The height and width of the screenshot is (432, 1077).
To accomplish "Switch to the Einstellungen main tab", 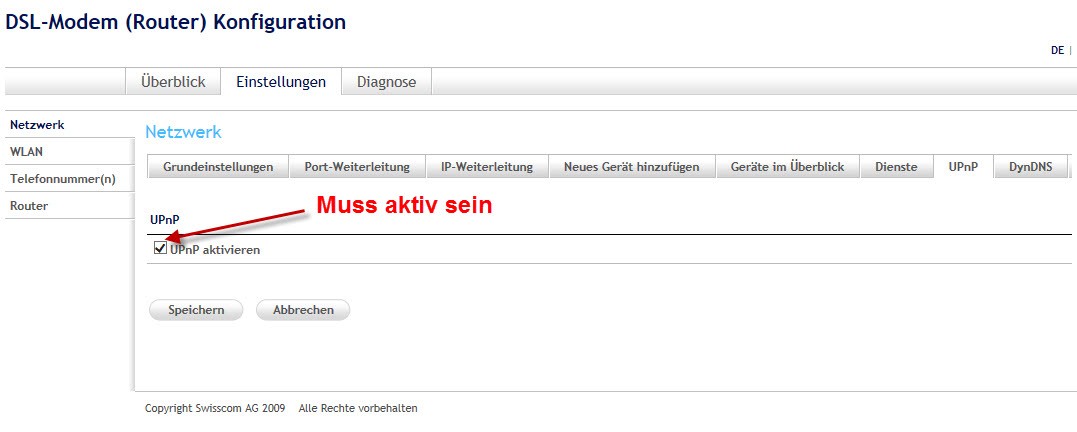I will coord(281,82).
